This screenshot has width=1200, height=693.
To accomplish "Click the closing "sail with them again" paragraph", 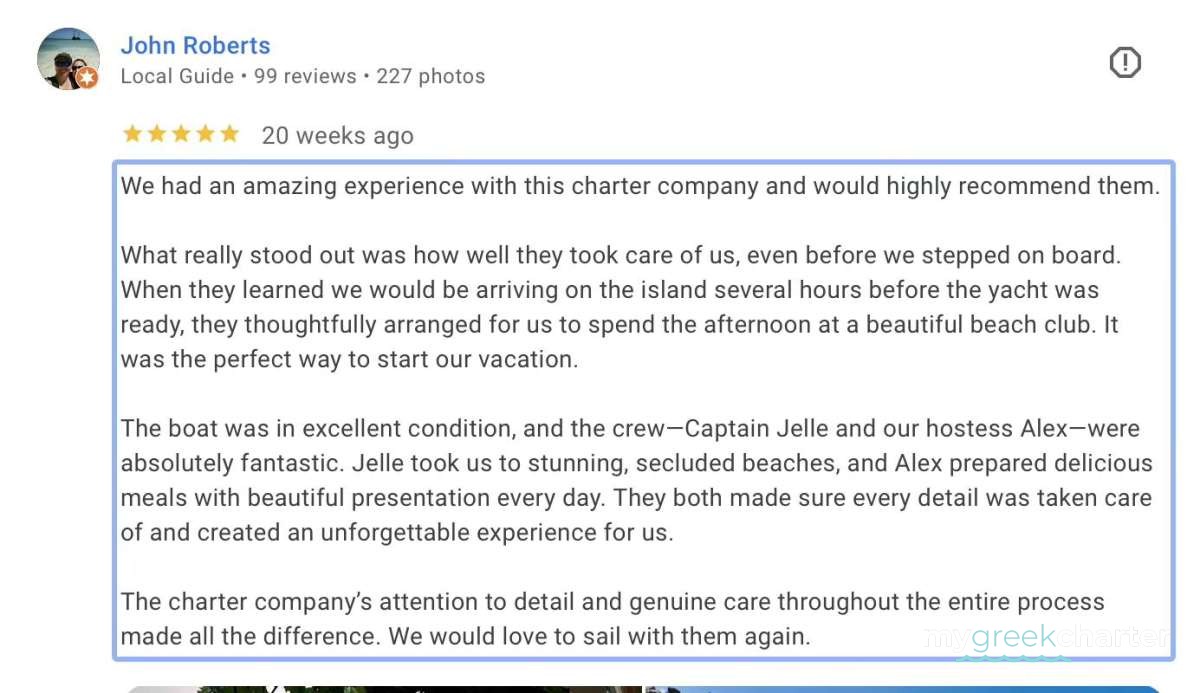I will 612,619.
